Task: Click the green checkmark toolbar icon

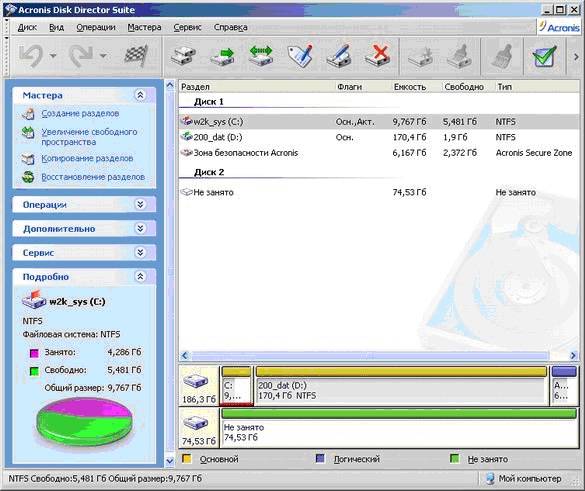Action: 544,56
